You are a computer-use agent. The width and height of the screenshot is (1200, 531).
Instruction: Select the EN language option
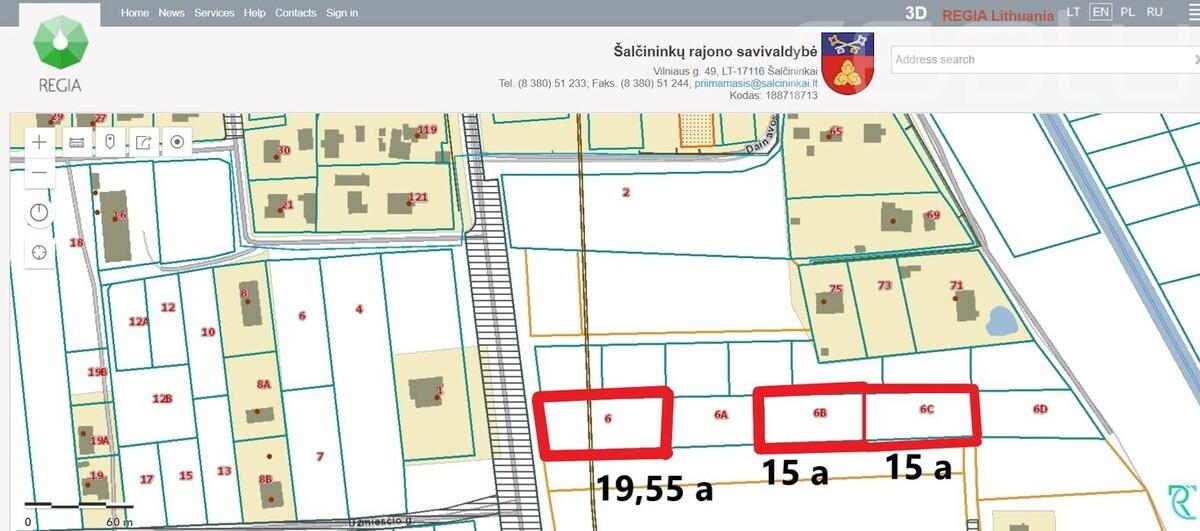[x=1101, y=12]
